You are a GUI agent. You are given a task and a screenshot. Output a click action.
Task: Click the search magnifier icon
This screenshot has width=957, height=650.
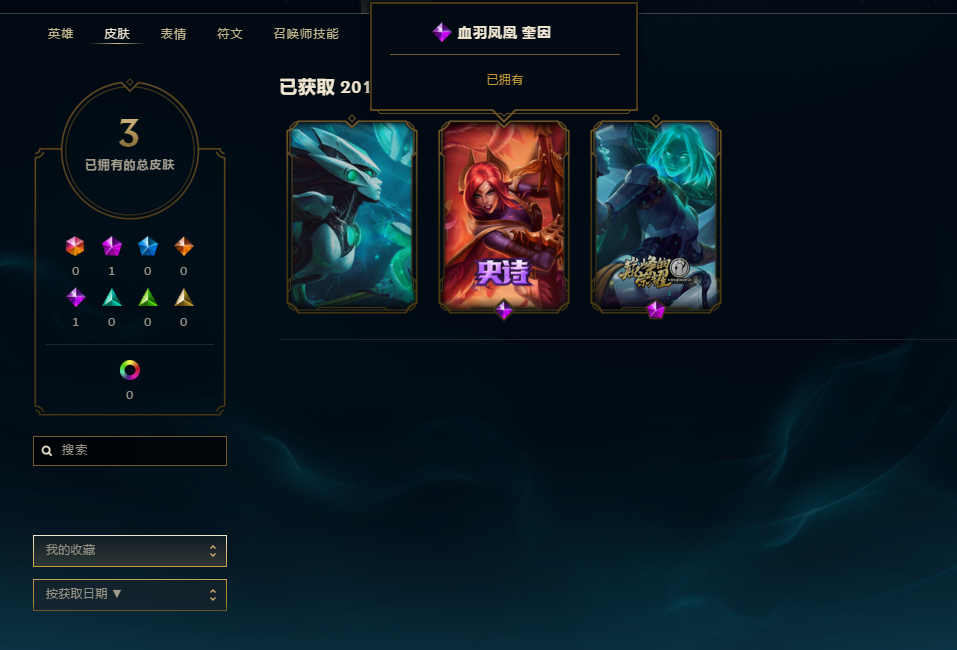click(x=47, y=451)
